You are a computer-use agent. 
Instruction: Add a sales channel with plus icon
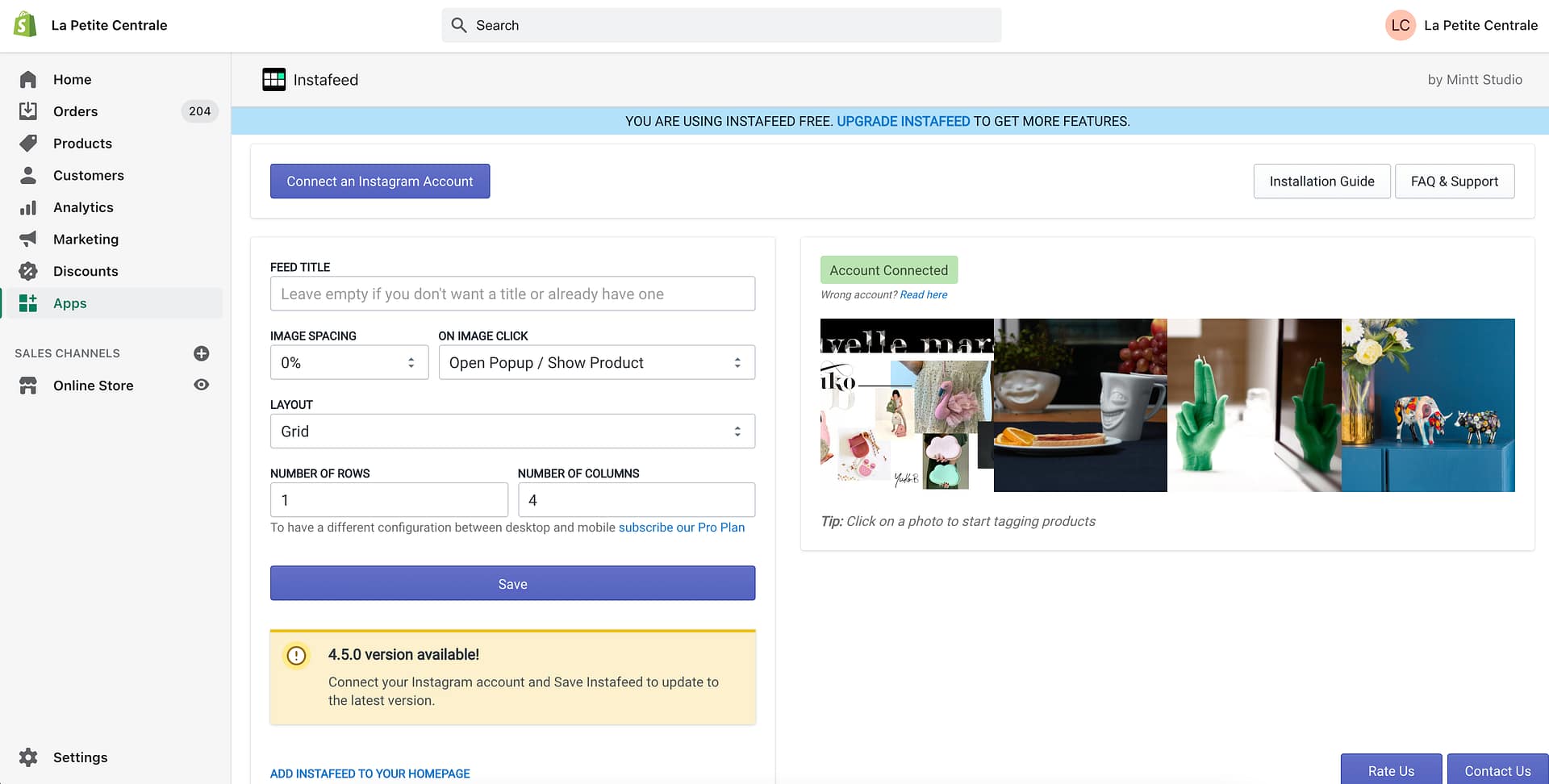[202, 353]
